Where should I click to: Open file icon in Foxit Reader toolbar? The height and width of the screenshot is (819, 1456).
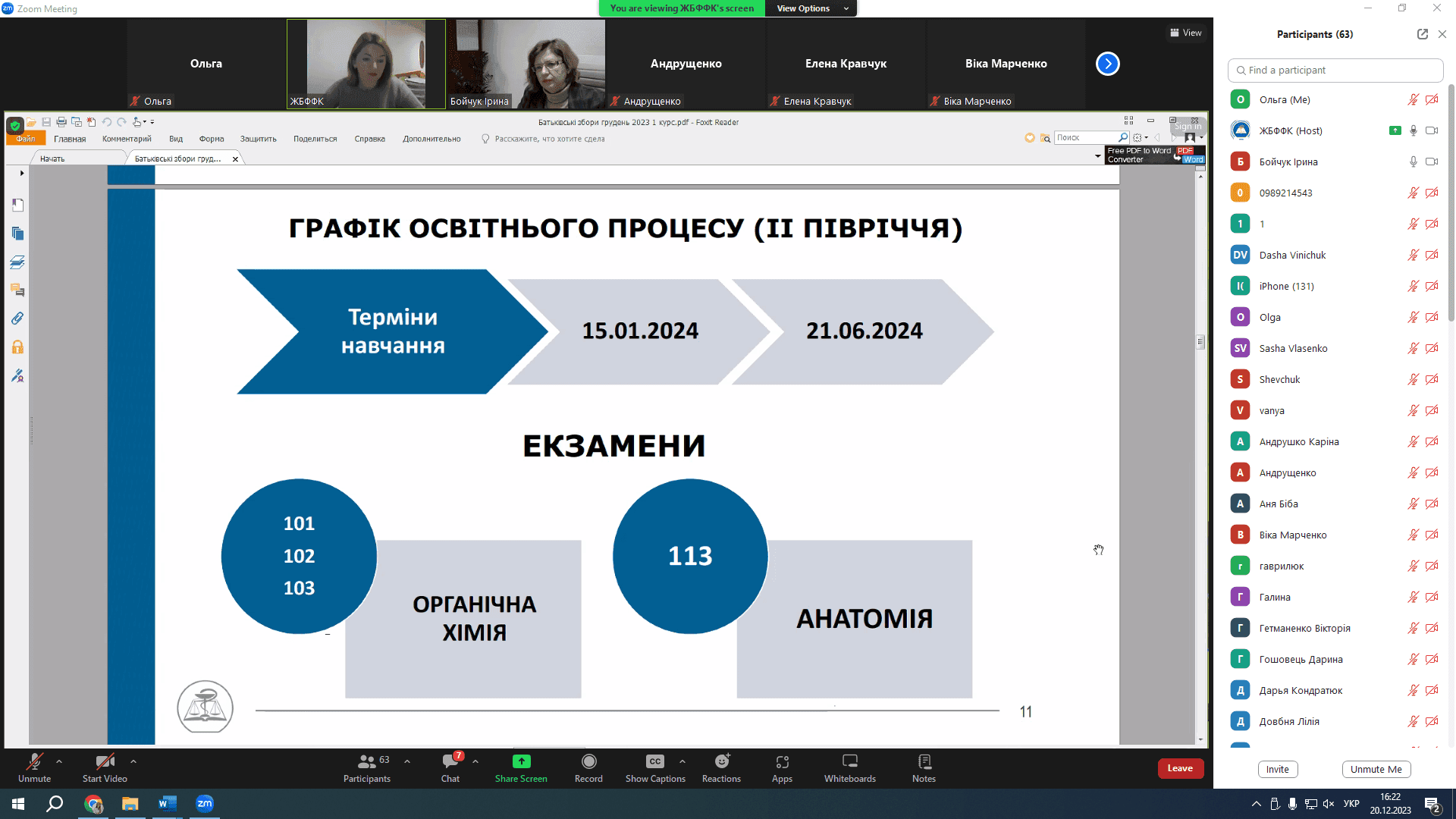coord(31,122)
